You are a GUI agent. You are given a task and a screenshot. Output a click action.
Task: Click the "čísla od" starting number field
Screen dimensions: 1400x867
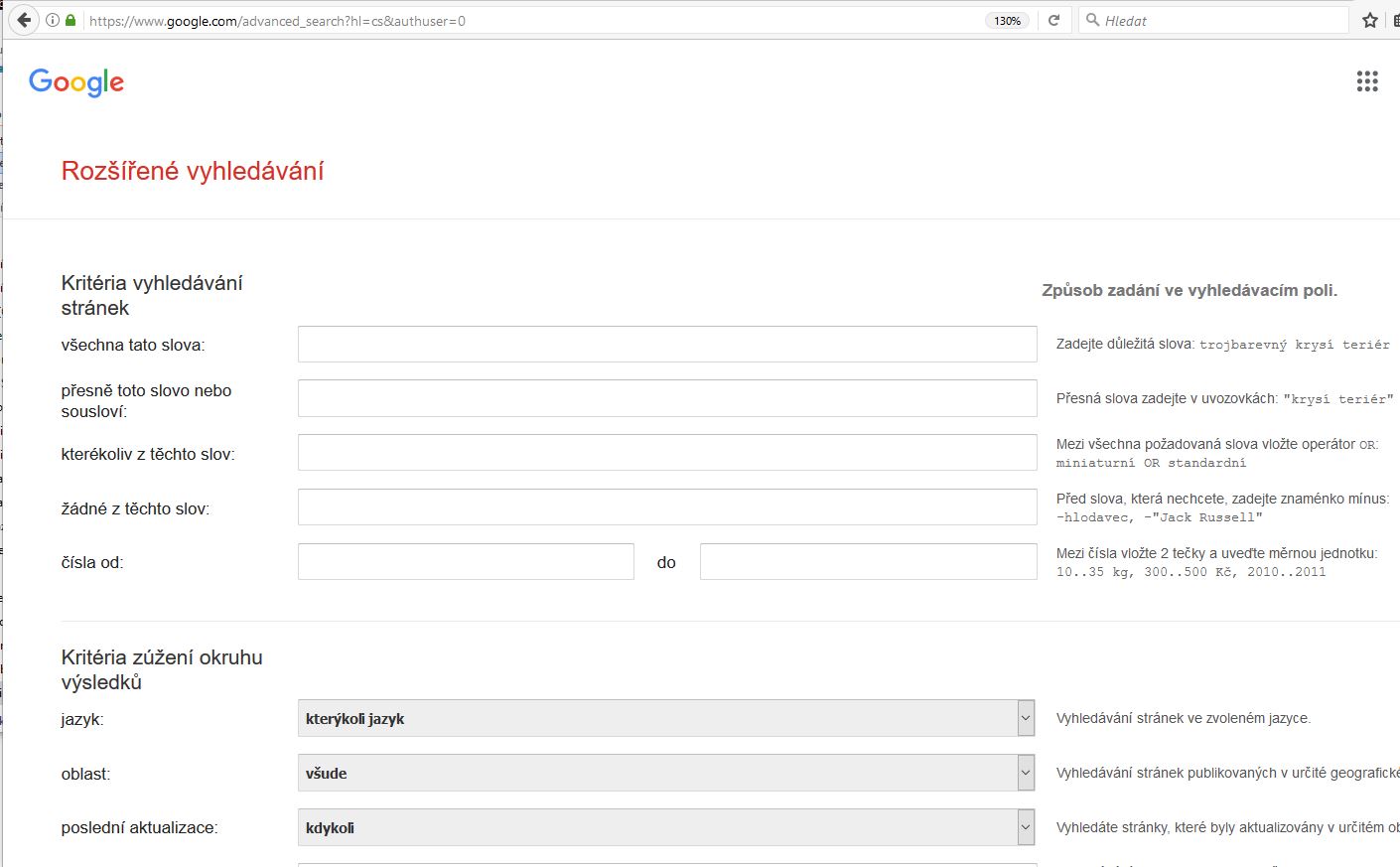coord(466,562)
